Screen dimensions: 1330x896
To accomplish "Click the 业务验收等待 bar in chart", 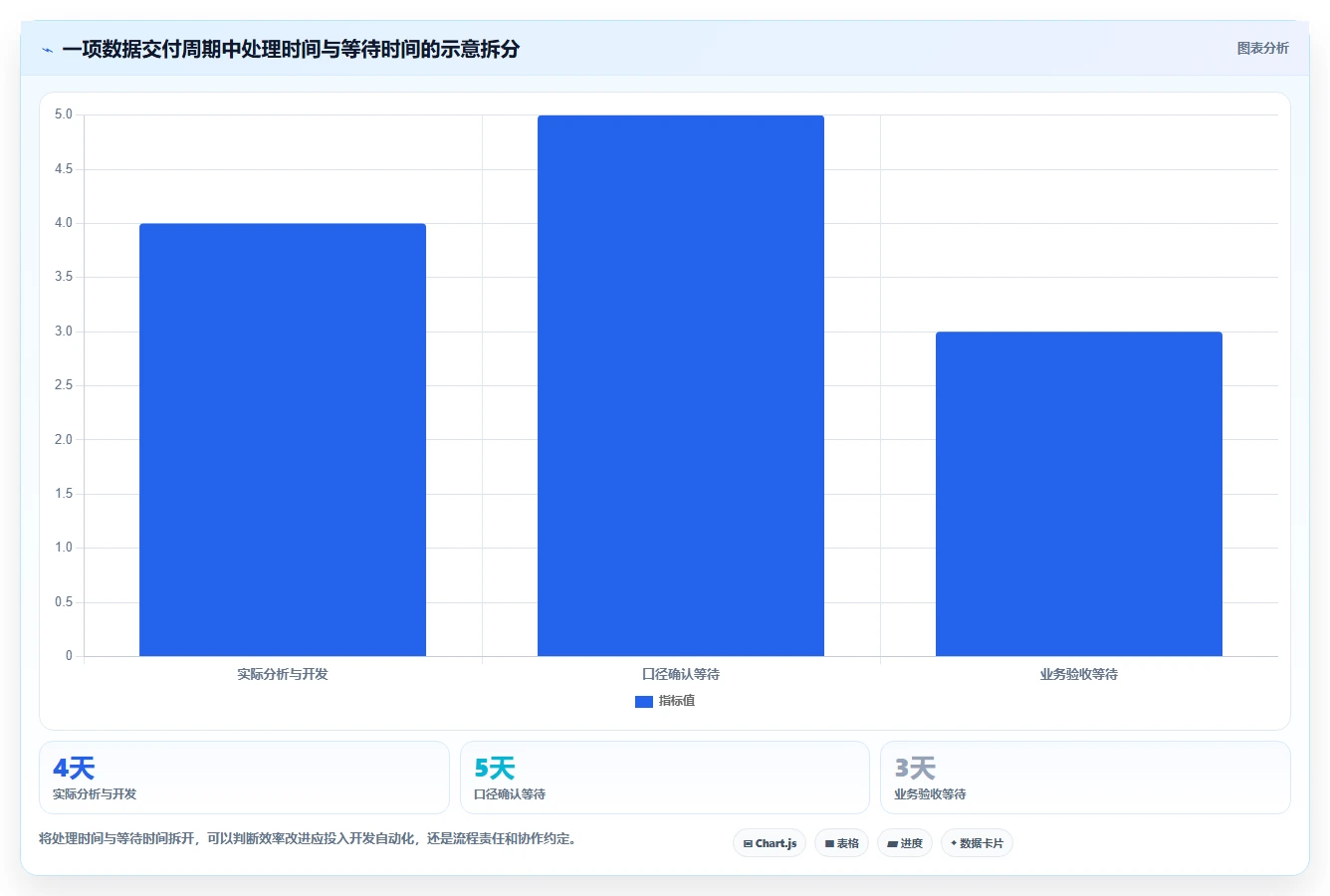I will tap(1079, 494).
